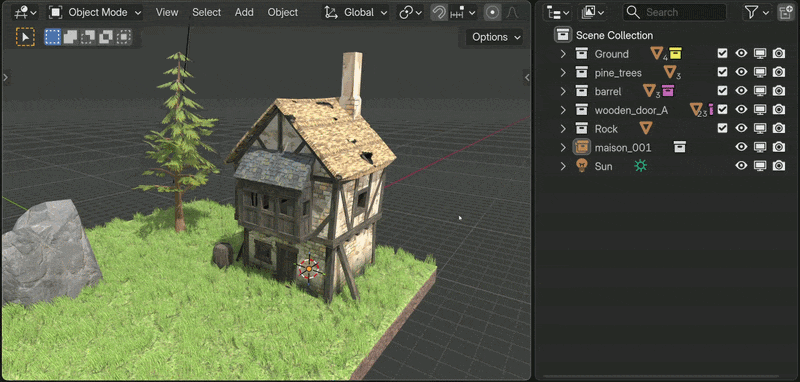Expand the barrel collection
The height and width of the screenshot is (382, 800).
point(563,91)
